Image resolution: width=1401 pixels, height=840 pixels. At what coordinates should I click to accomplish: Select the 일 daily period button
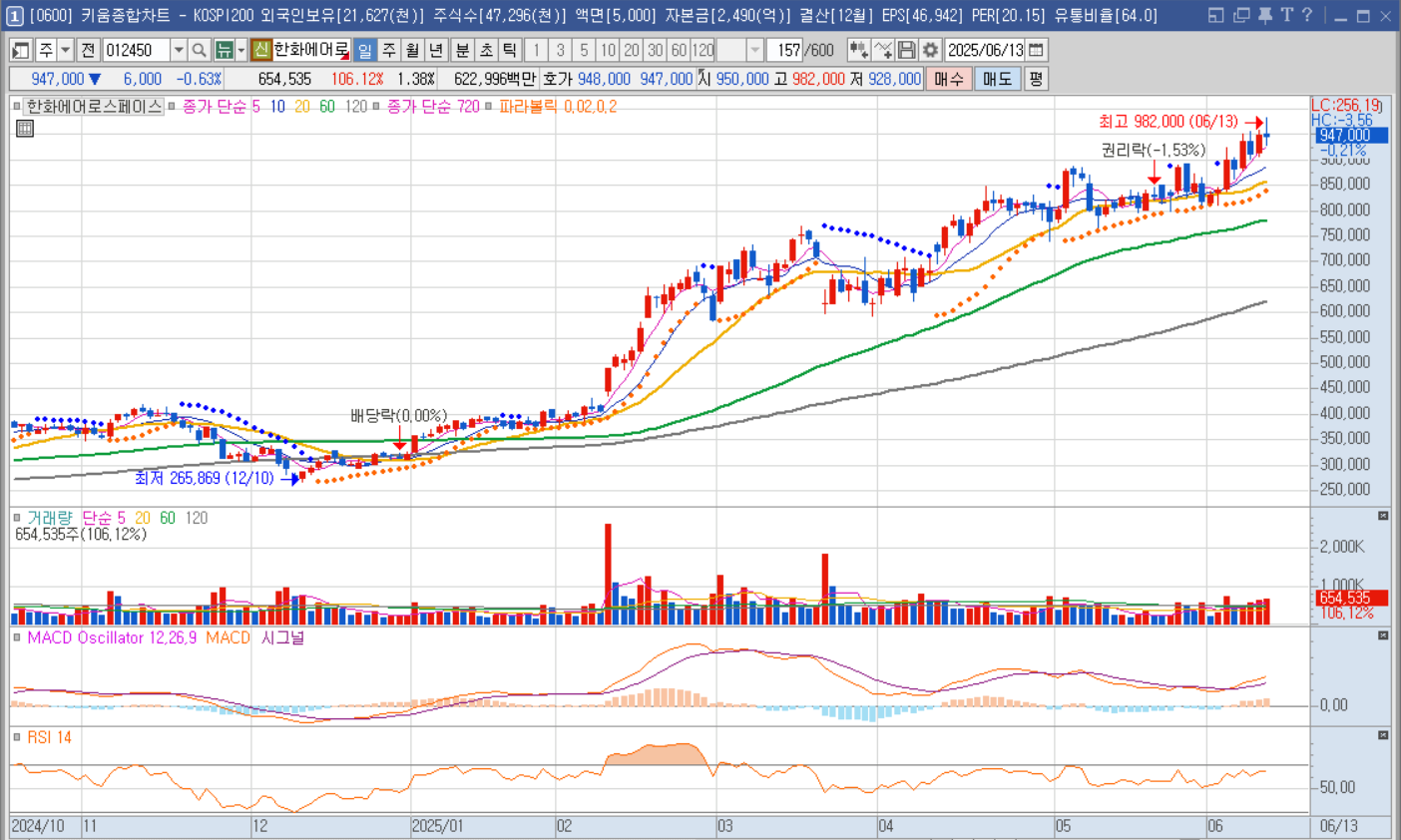(364, 50)
